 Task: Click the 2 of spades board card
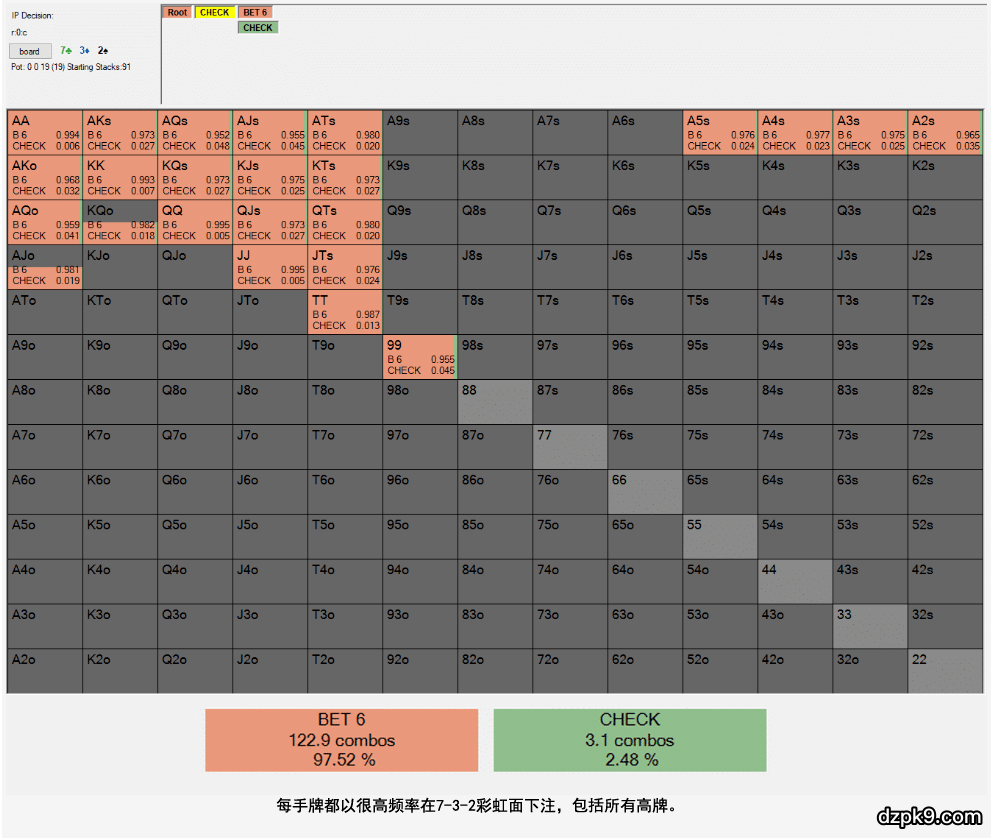click(102, 50)
